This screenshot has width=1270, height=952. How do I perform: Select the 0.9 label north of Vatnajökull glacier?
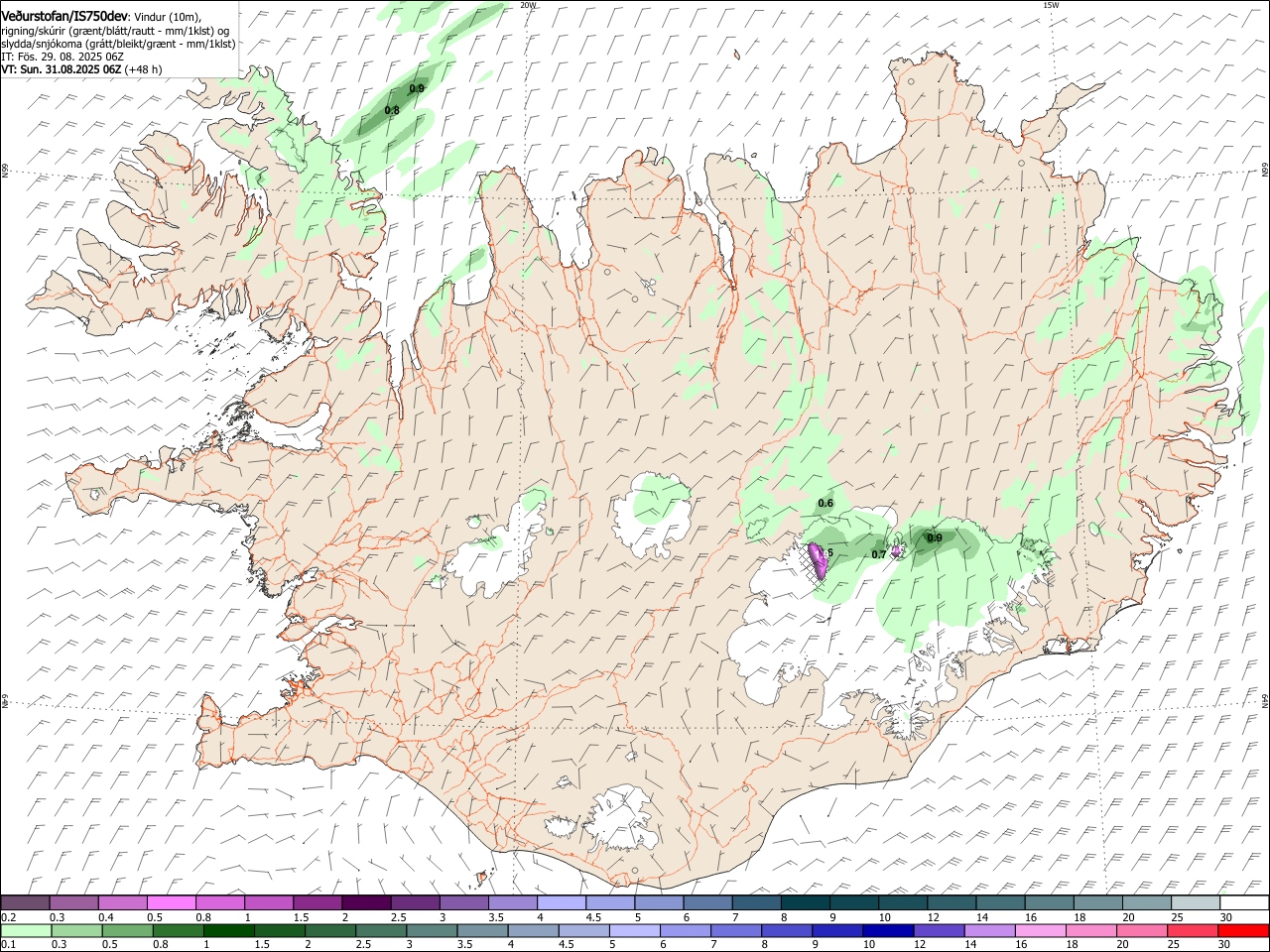(934, 538)
